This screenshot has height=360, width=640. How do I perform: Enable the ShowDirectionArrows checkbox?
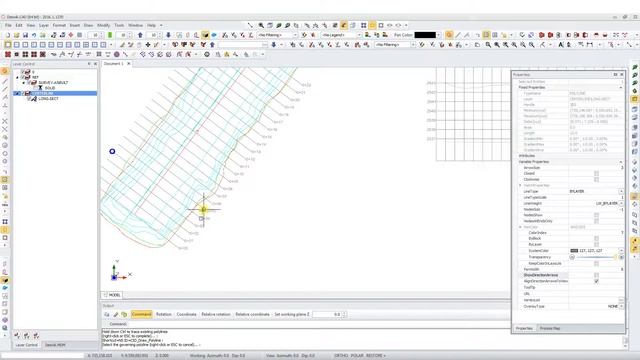[x=596, y=276]
